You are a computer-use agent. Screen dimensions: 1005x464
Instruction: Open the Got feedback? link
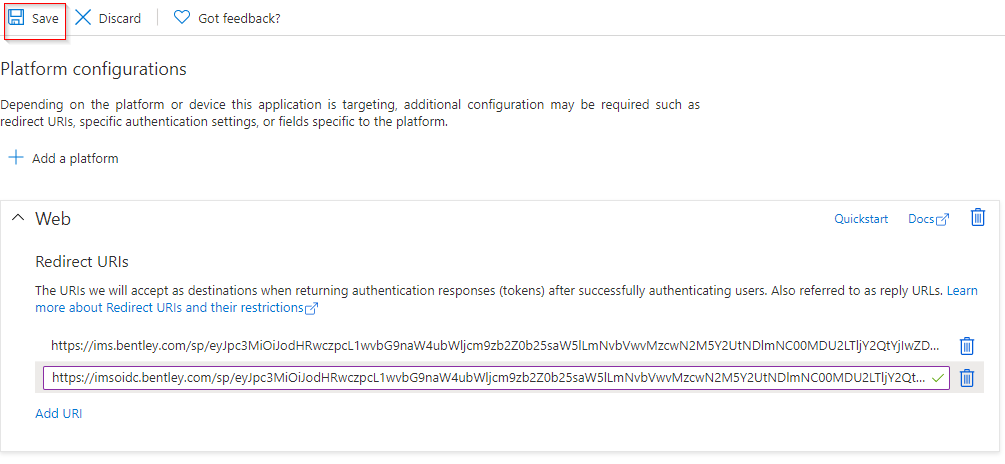pyautogui.click(x=239, y=18)
